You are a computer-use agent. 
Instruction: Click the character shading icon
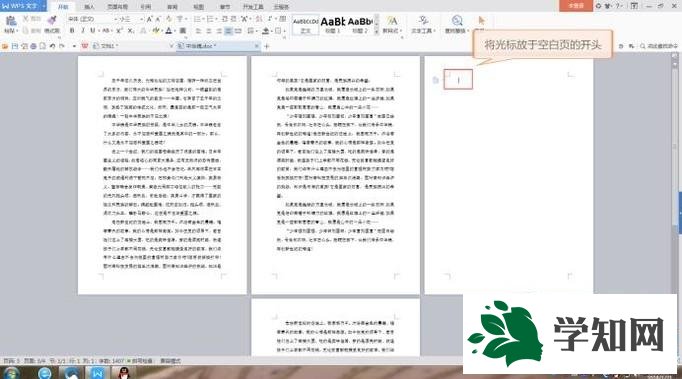[183, 31]
